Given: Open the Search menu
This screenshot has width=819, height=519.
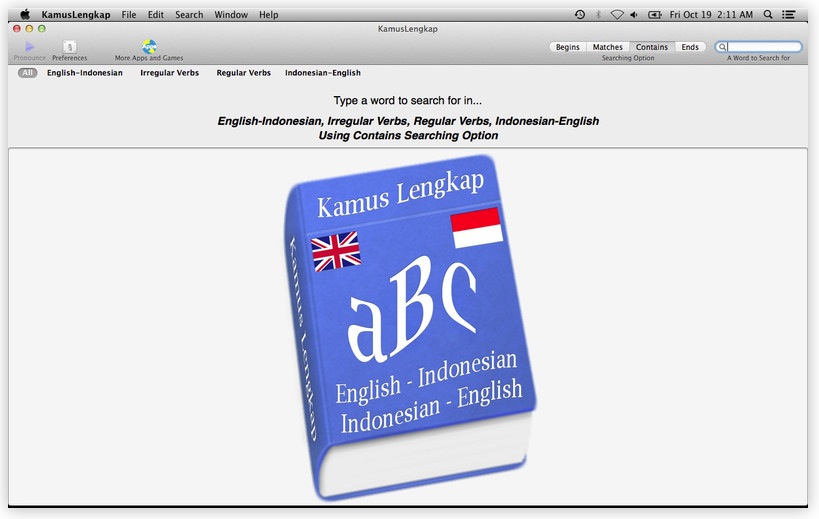Looking at the screenshot, I should 189,15.
